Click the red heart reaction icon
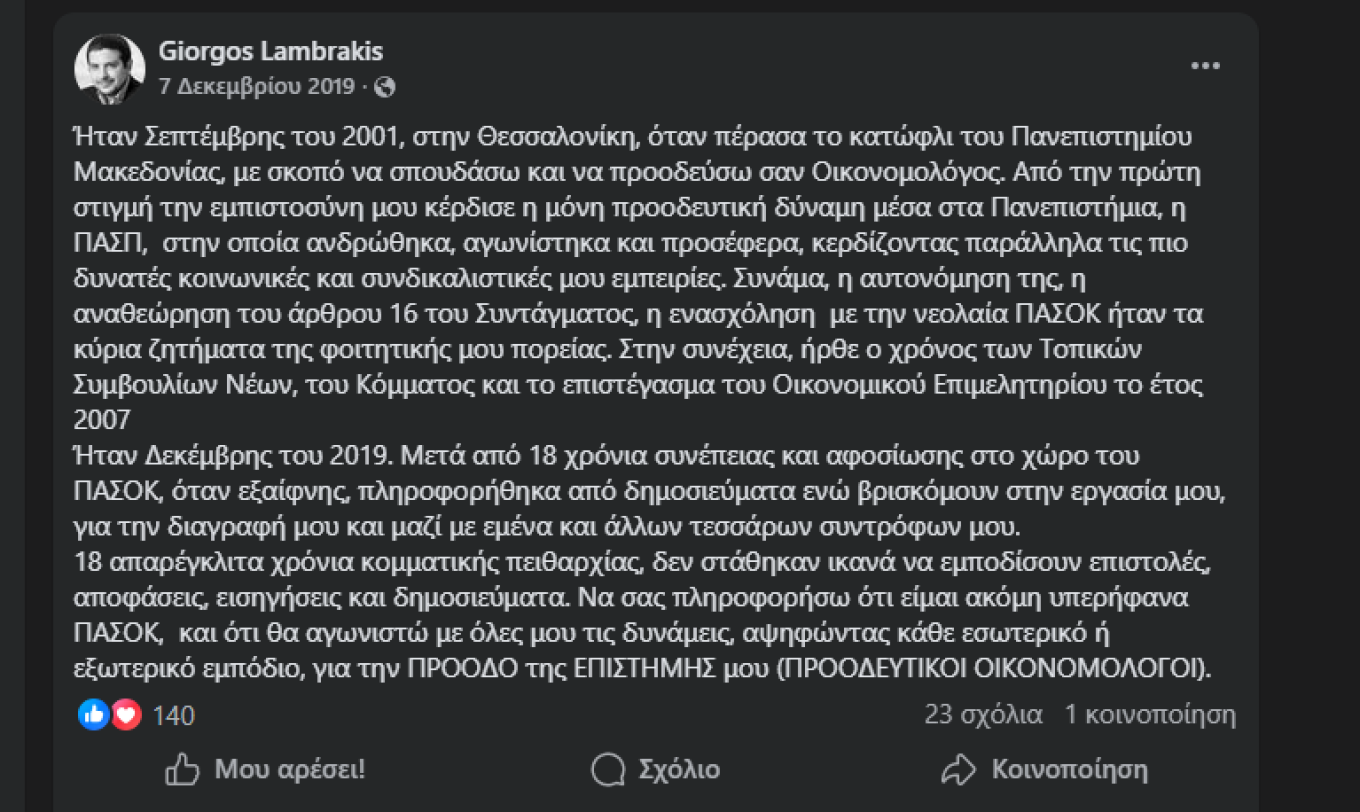This screenshot has height=812, width=1360. (x=126, y=714)
